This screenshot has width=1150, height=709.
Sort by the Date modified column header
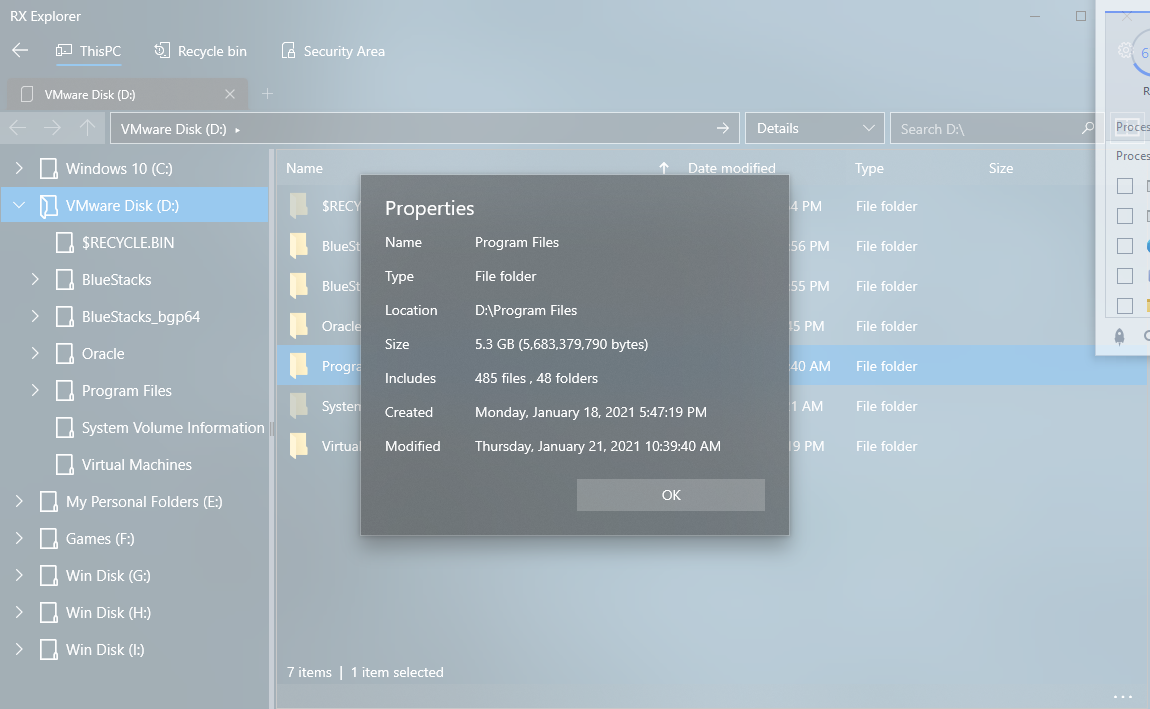click(731, 168)
